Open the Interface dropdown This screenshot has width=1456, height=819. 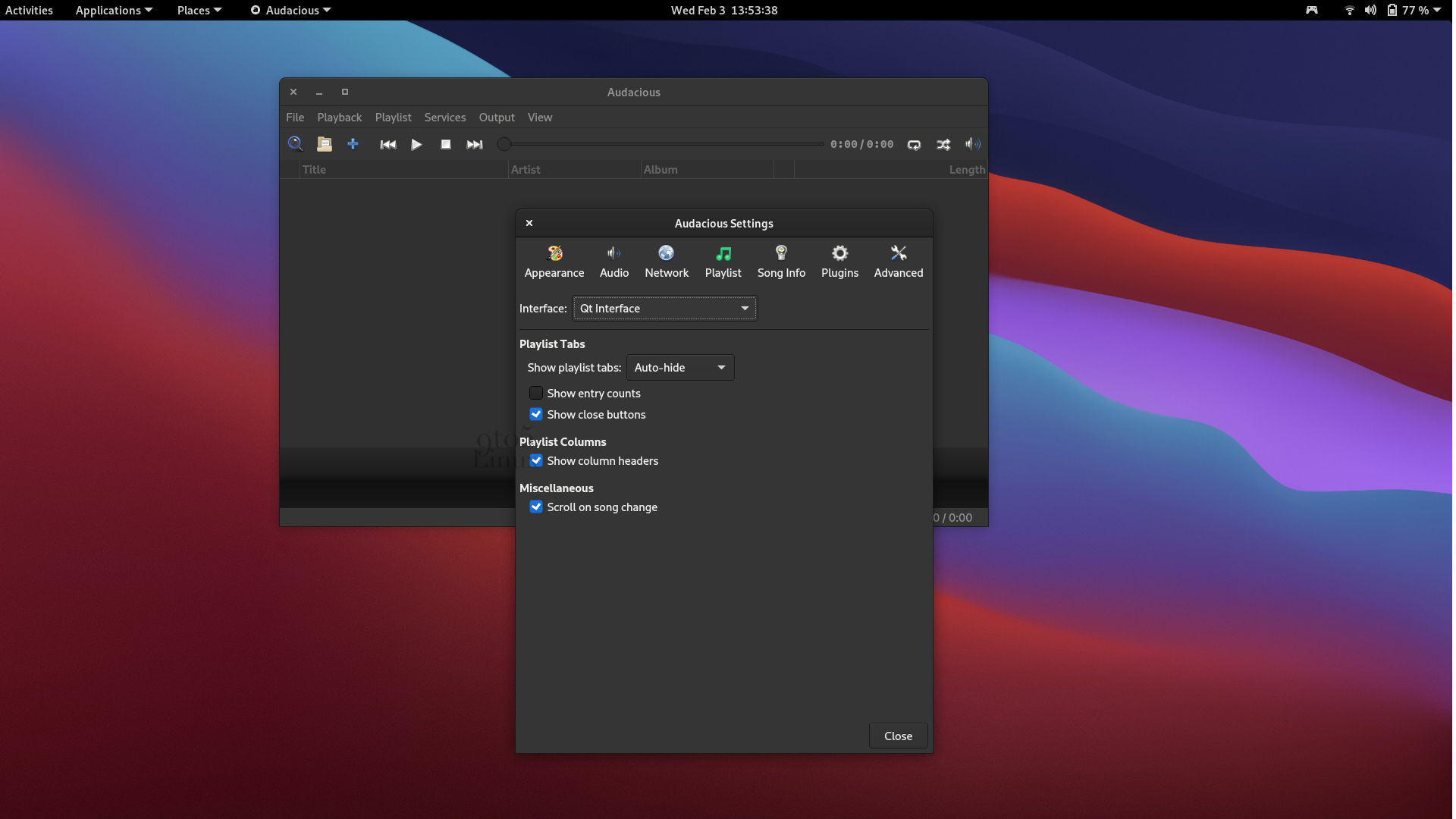[664, 308]
